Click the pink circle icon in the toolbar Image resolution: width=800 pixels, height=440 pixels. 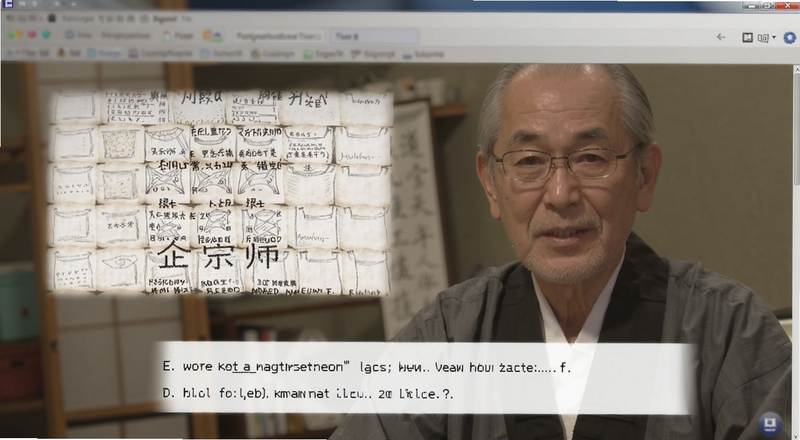pos(32,35)
